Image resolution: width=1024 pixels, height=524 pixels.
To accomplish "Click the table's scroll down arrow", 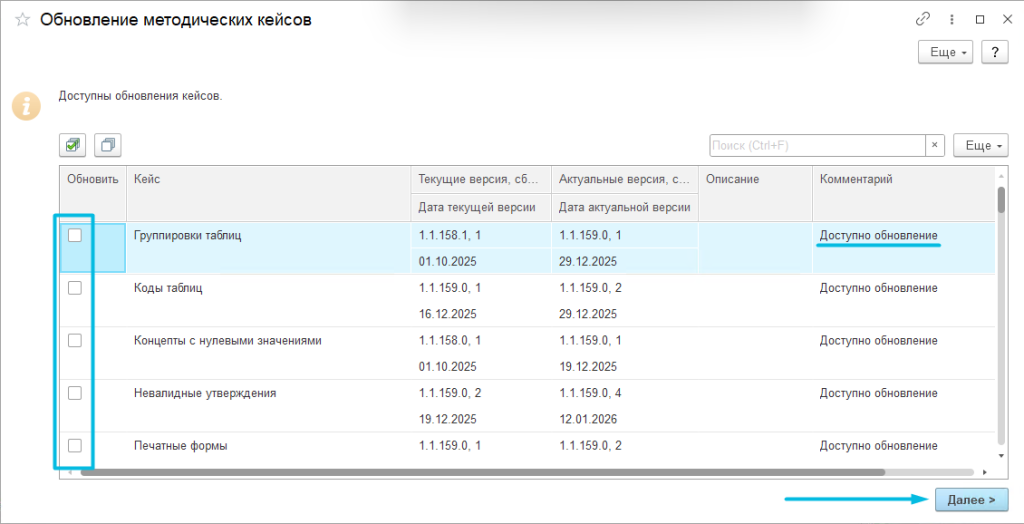I will point(1001,455).
